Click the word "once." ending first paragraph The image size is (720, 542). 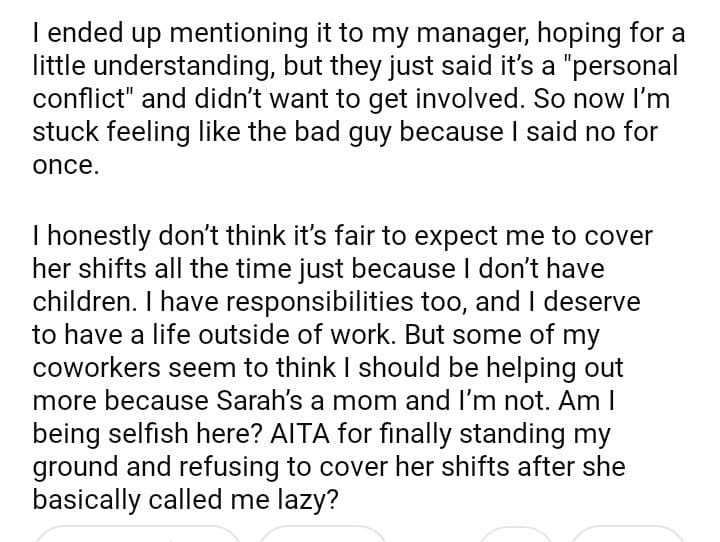click(66, 164)
